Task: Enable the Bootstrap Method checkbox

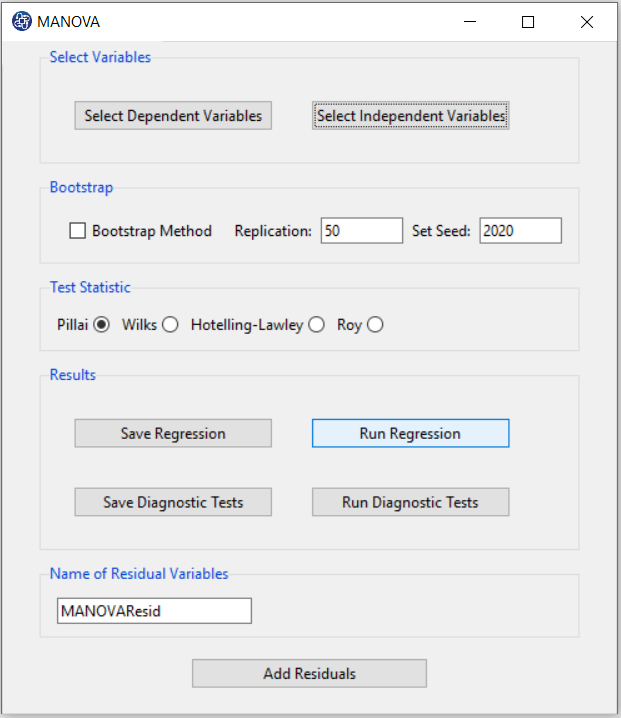Action: point(77,230)
